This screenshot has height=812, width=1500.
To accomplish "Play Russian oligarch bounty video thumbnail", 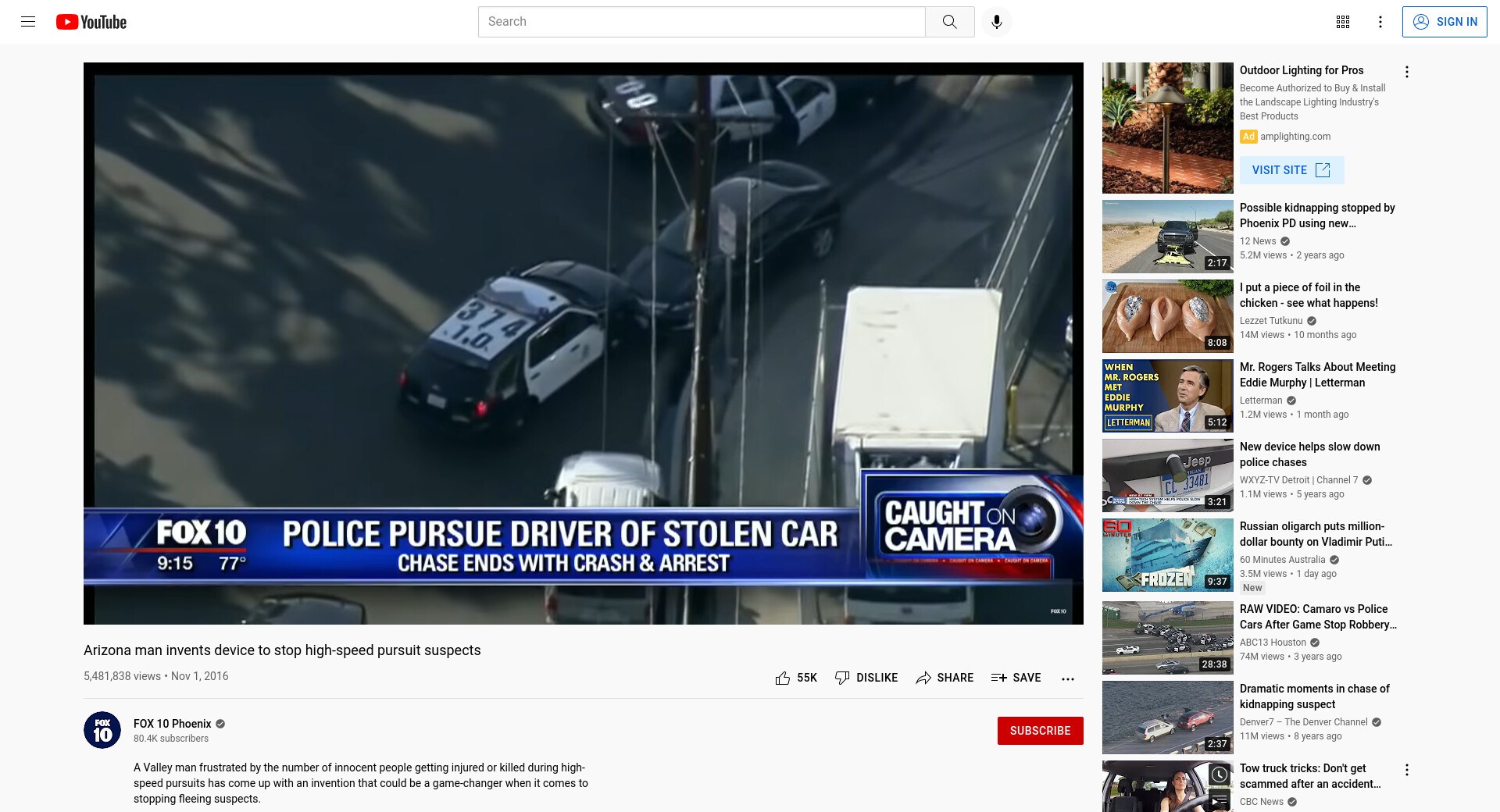I will coord(1168,555).
